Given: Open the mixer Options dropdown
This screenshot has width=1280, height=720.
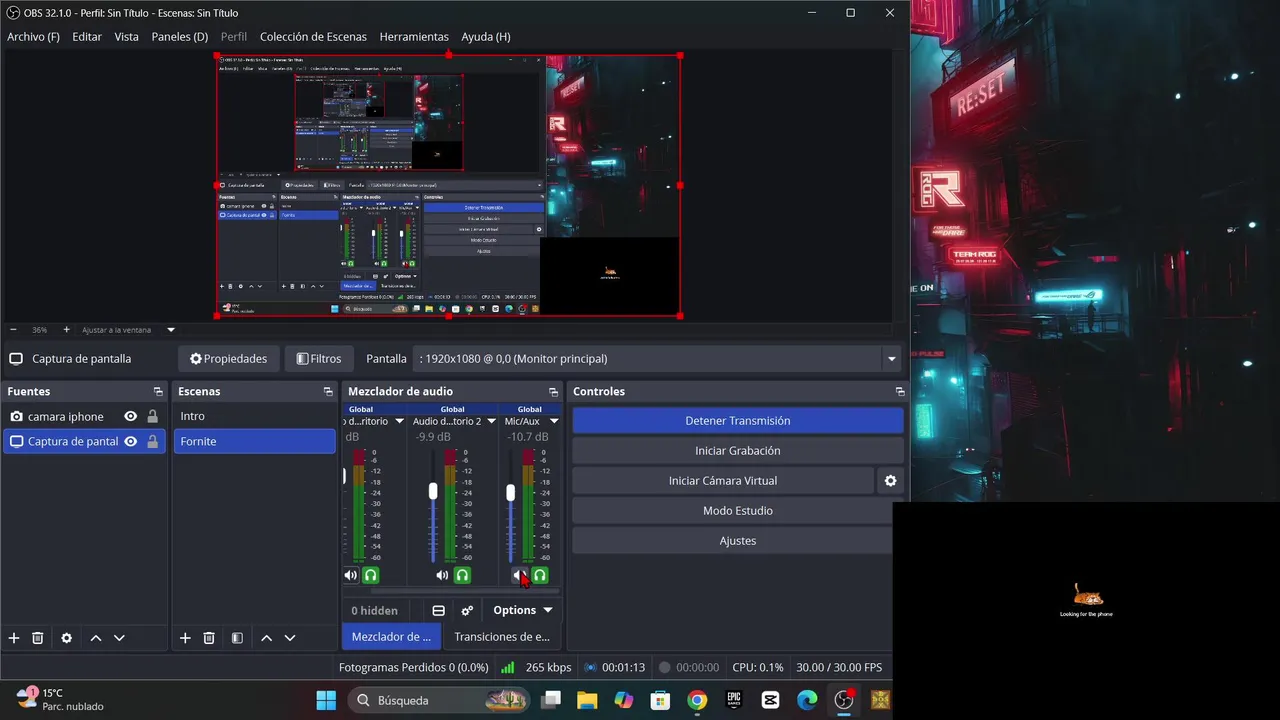Looking at the screenshot, I should point(522,611).
